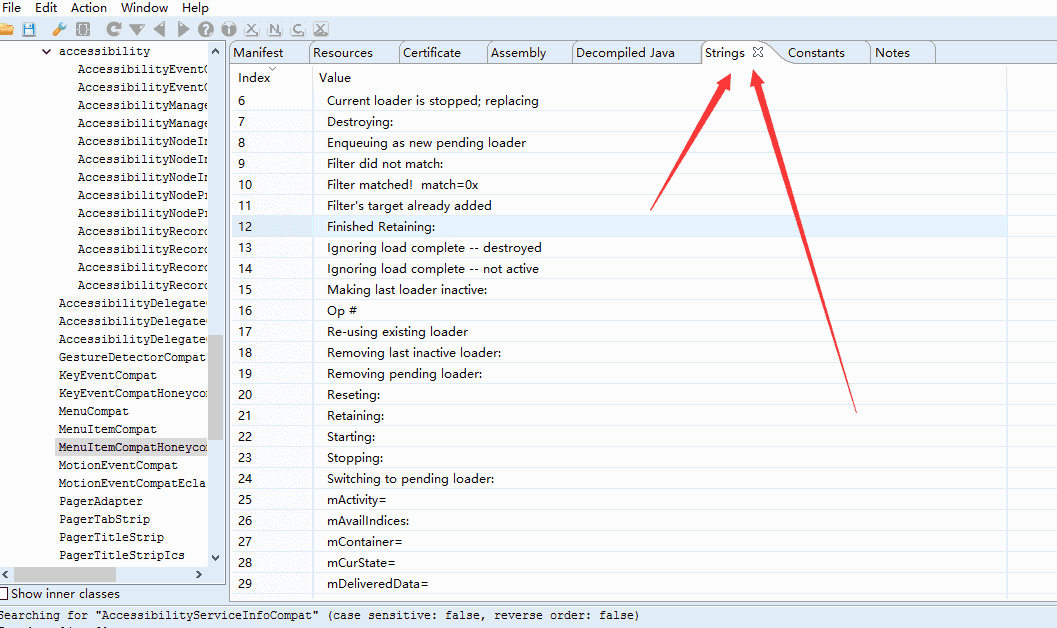Click the square brackets toolbar icon
Viewport: 1057px width, 628px height.
point(83,30)
